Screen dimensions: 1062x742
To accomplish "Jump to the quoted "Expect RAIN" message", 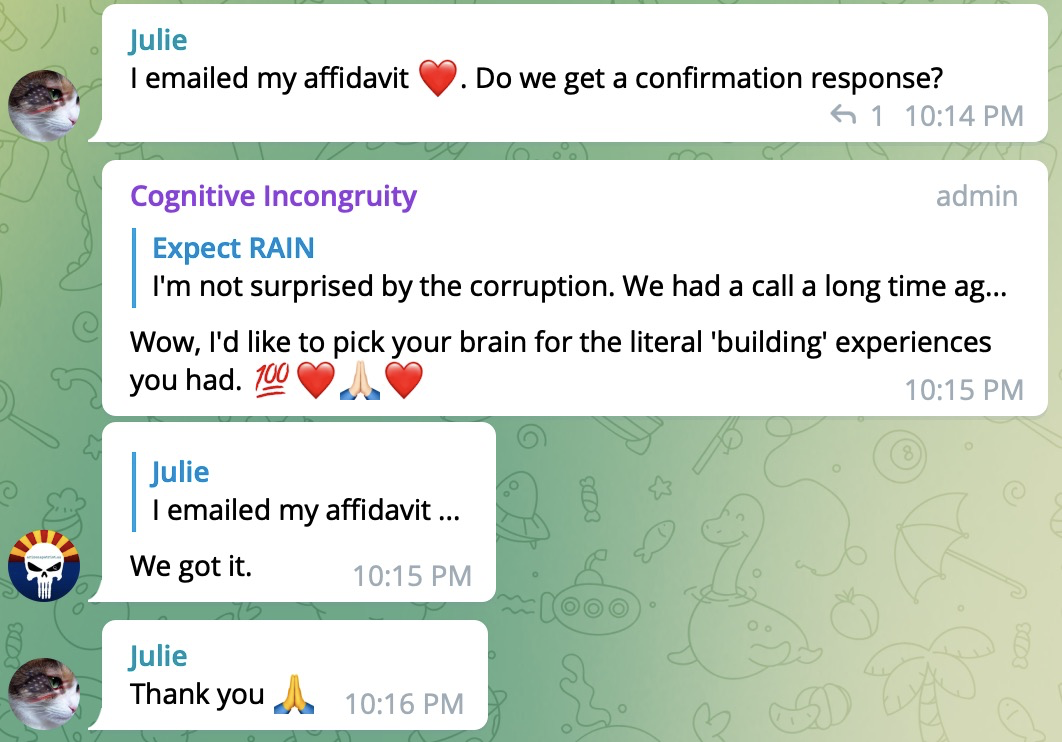I will (x=570, y=268).
